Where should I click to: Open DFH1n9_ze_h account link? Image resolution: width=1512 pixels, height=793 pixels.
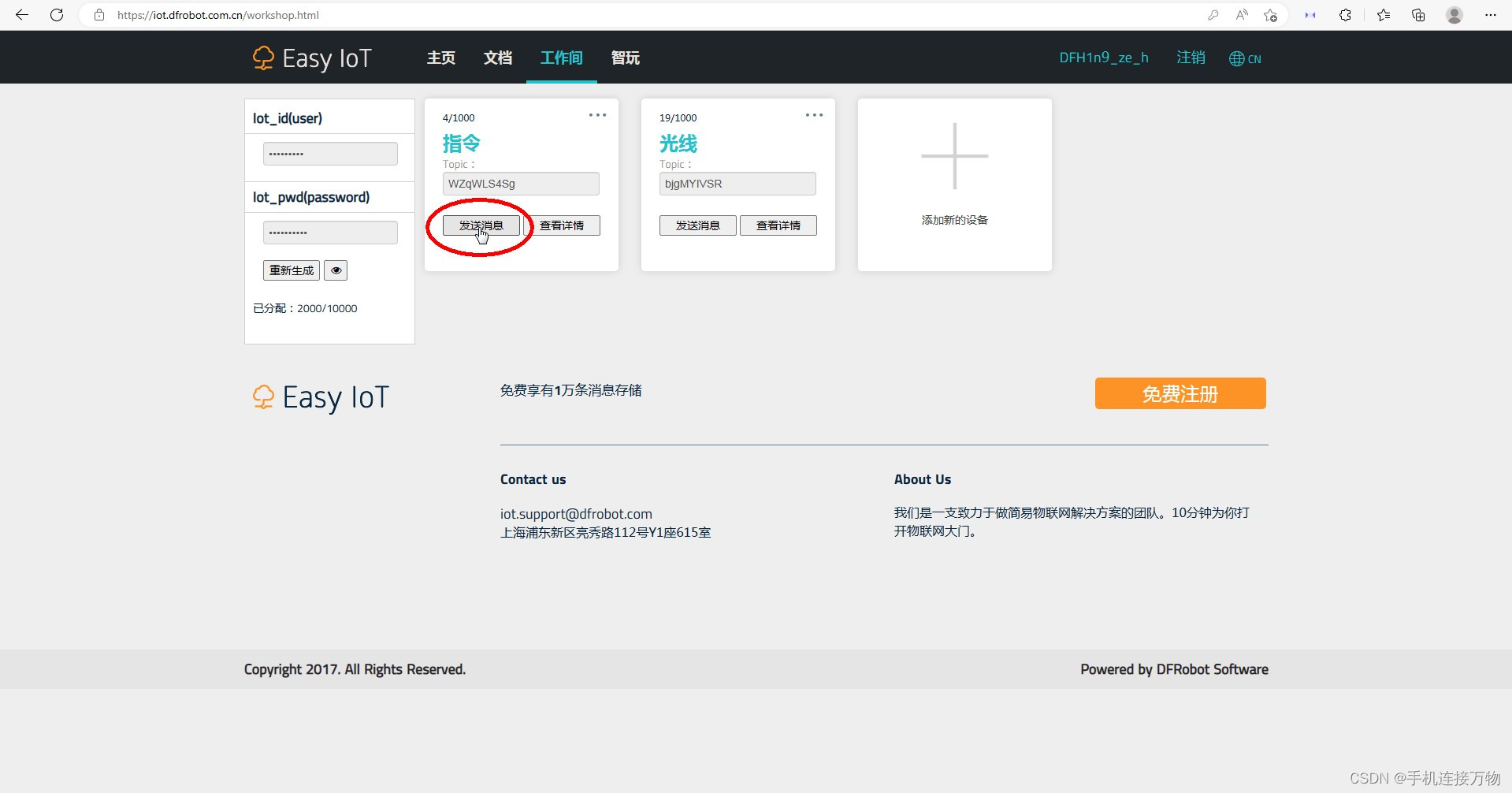point(1104,58)
